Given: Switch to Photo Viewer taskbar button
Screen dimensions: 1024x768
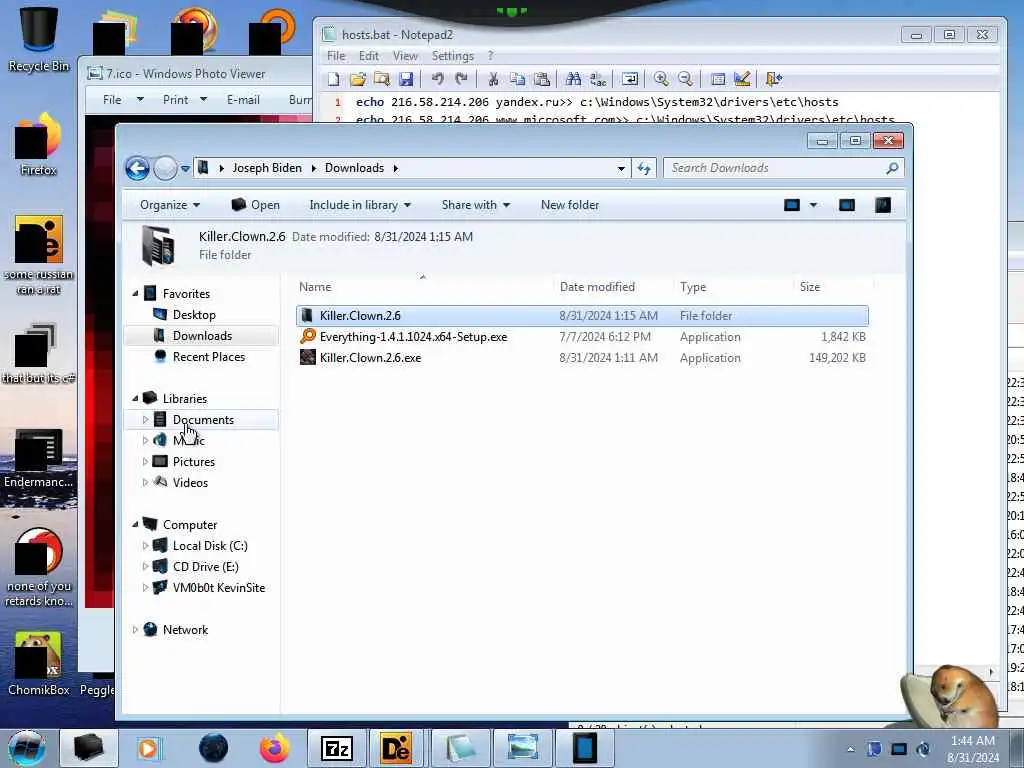Looking at the screenshot, I should coord(522,748).
